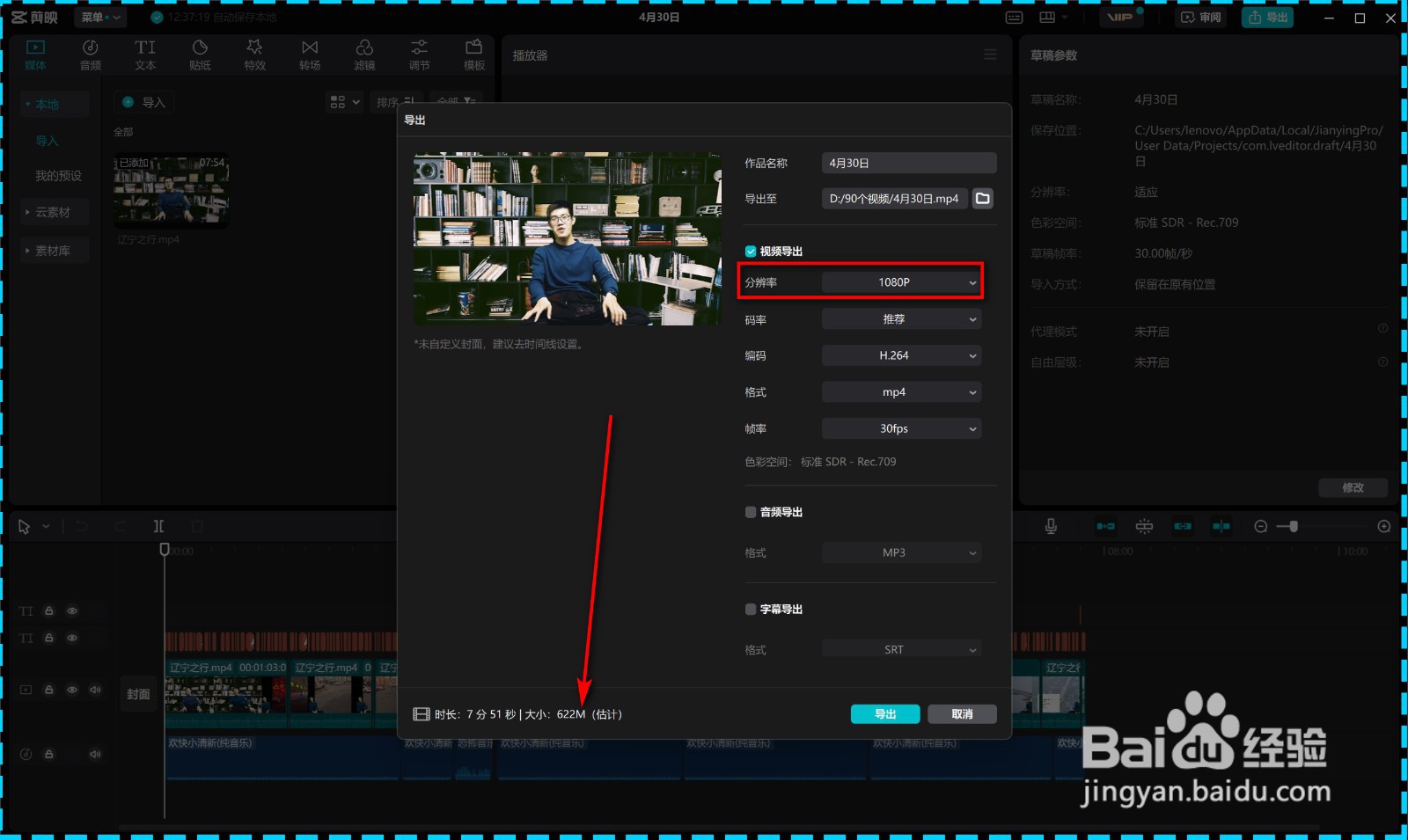
Task: Open the 音频 audio tab
Action: [91, 55]
